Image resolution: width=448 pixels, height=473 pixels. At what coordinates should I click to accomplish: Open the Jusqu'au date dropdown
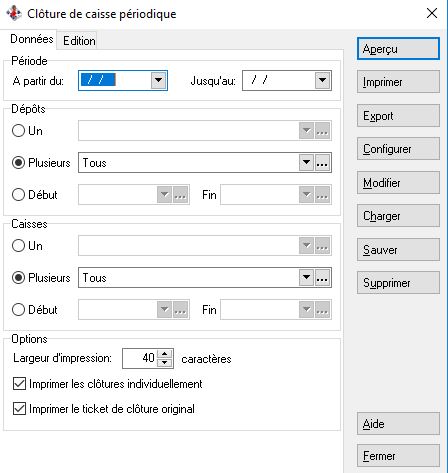pos(322,80)
